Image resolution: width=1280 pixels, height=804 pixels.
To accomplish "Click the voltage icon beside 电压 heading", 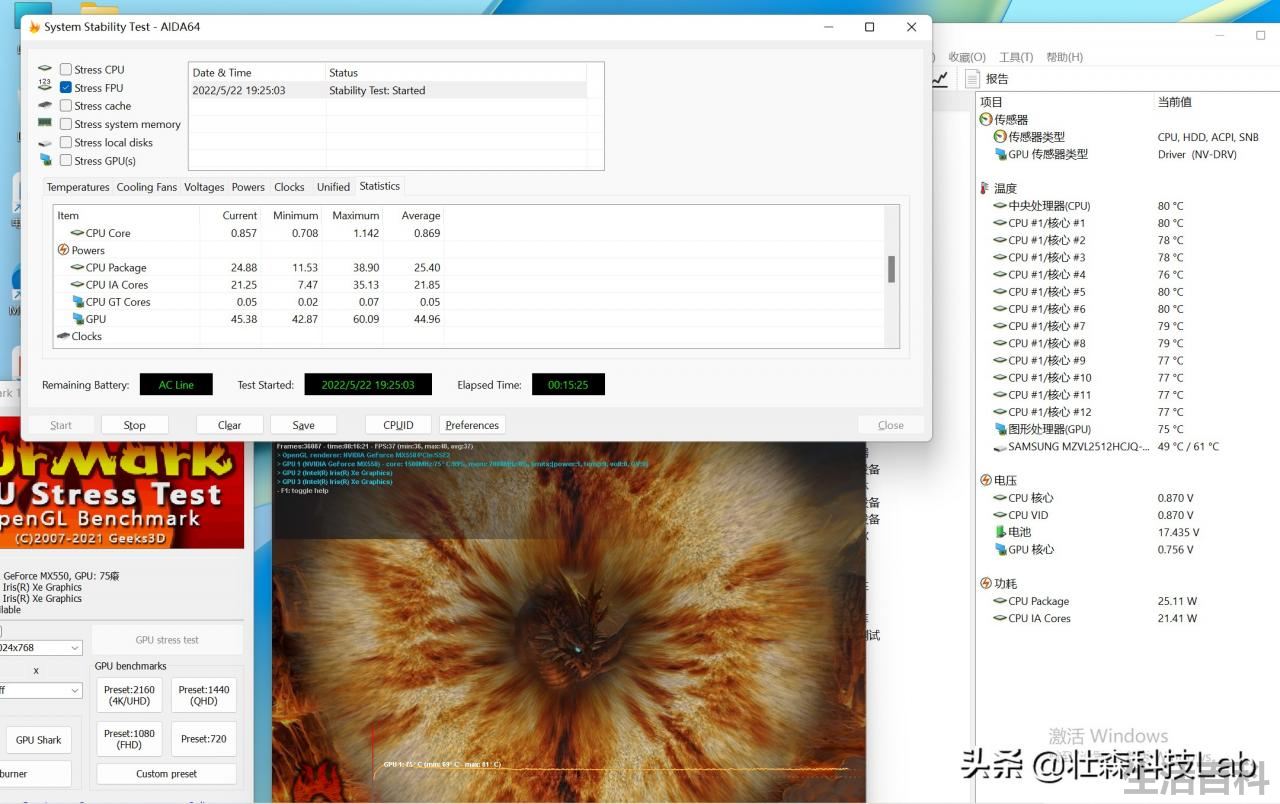I will (x=986, y=480).
